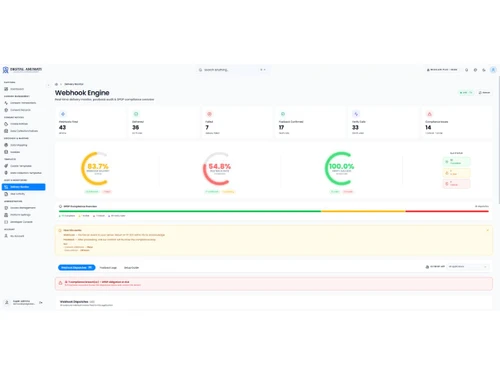The height and width of the screenshot is (375, 500).
Task: Click the 54.8% postback rate gauge
Action: [x=219, y=168]
